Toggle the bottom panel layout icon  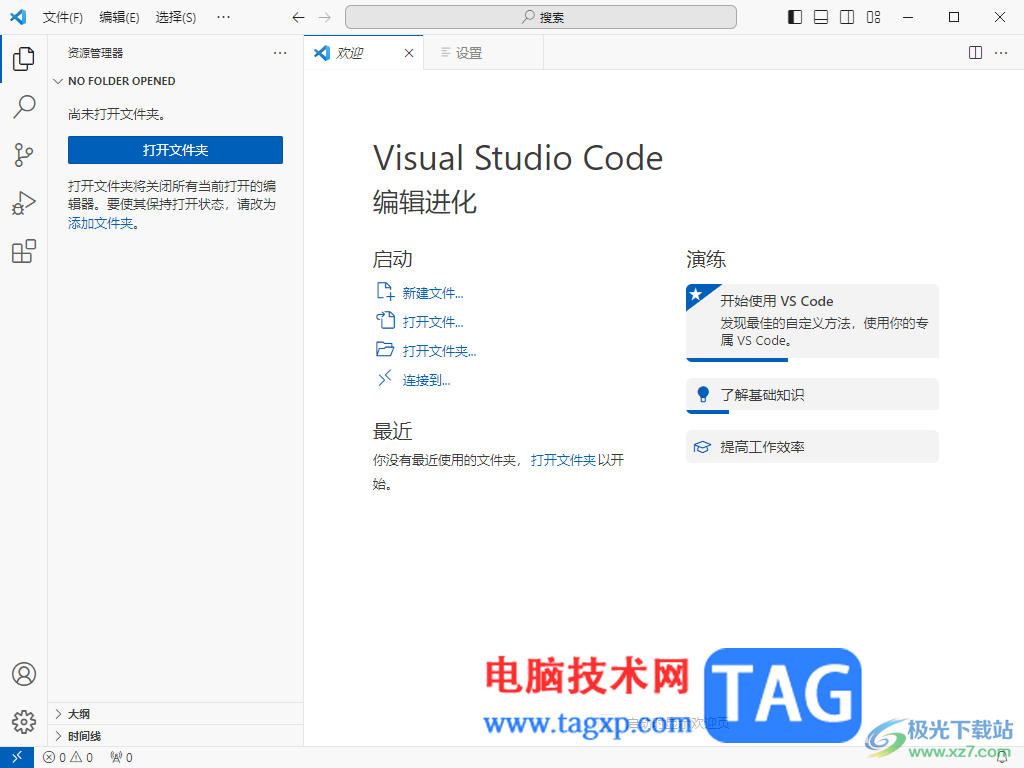pos(821,18)
